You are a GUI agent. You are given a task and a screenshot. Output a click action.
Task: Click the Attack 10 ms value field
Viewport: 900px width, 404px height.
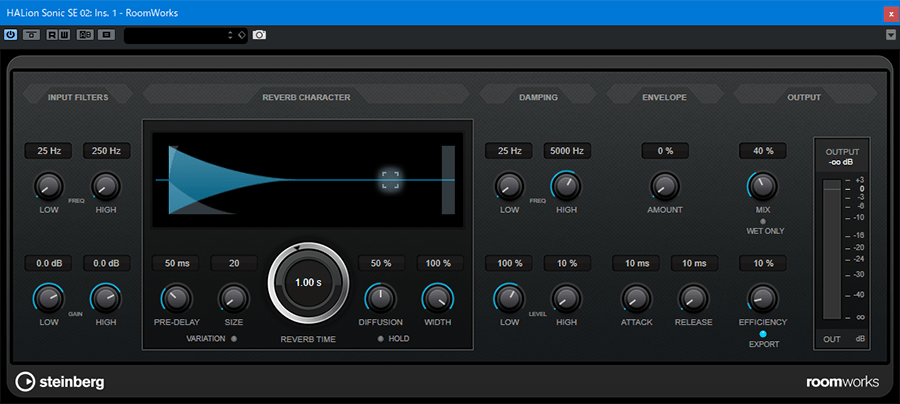(636, 263)
